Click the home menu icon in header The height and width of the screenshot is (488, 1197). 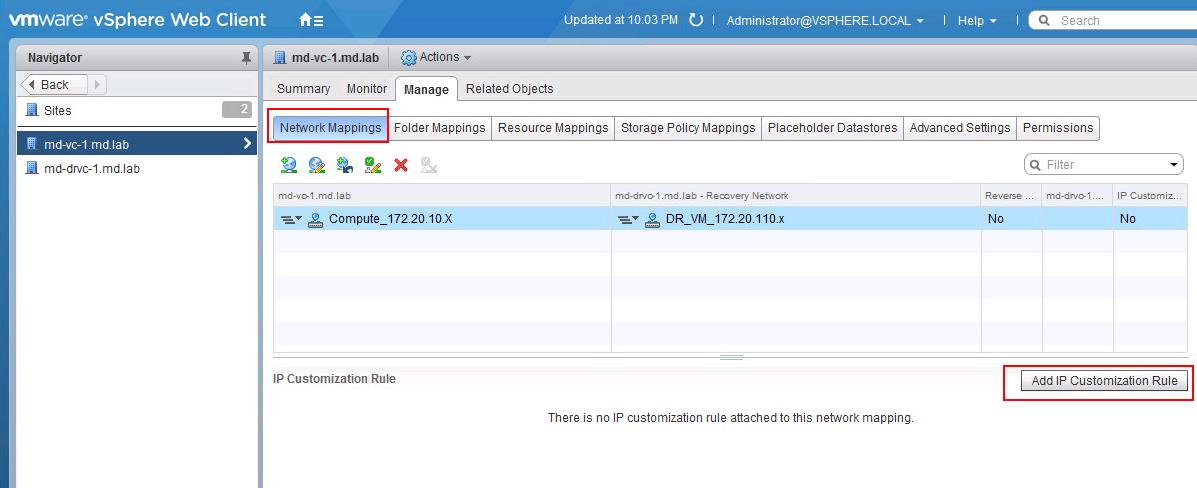[311, 21]
